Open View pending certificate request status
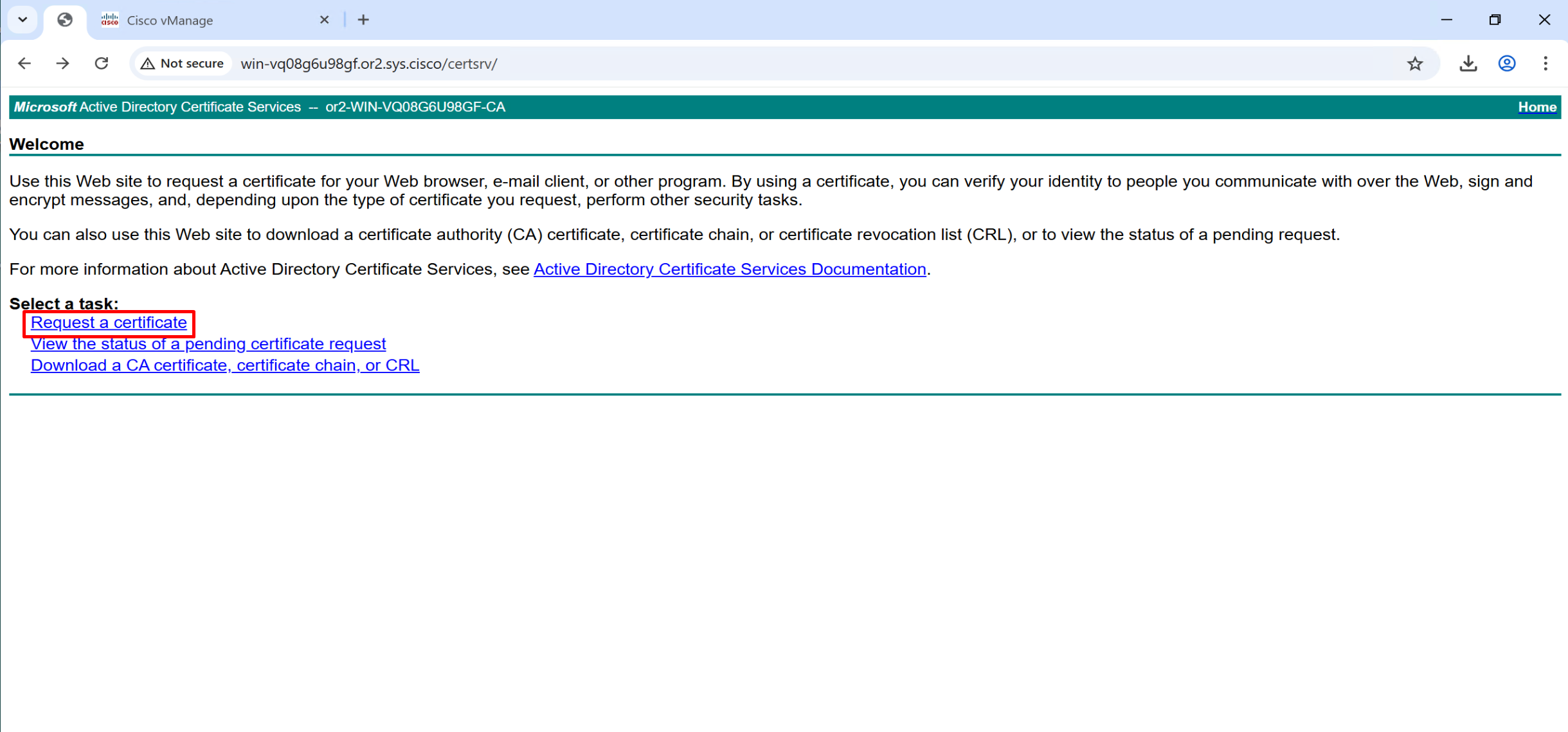 (208, 344)
